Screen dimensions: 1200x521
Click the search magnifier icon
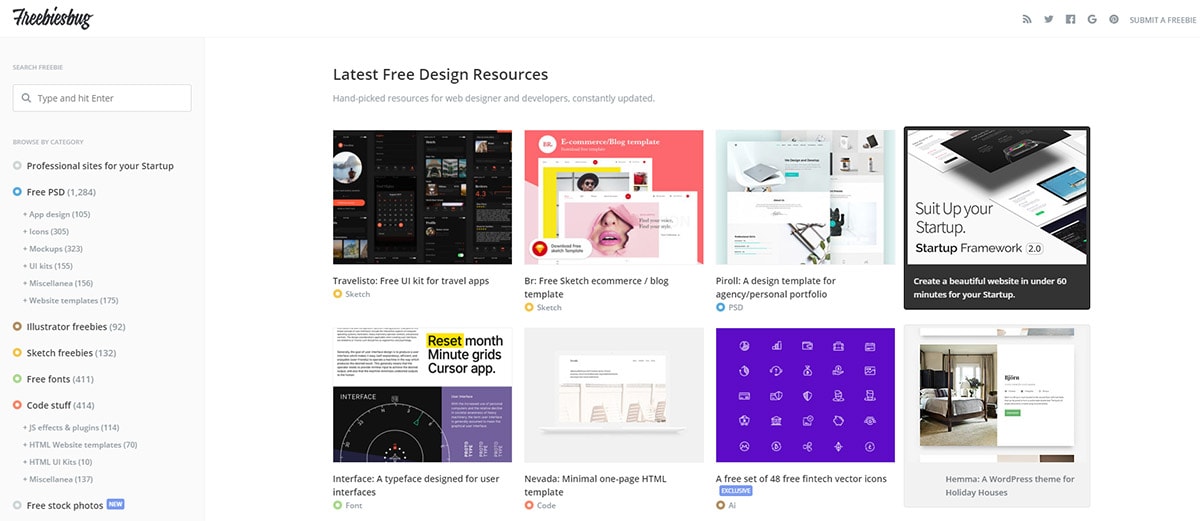(26, 98)
